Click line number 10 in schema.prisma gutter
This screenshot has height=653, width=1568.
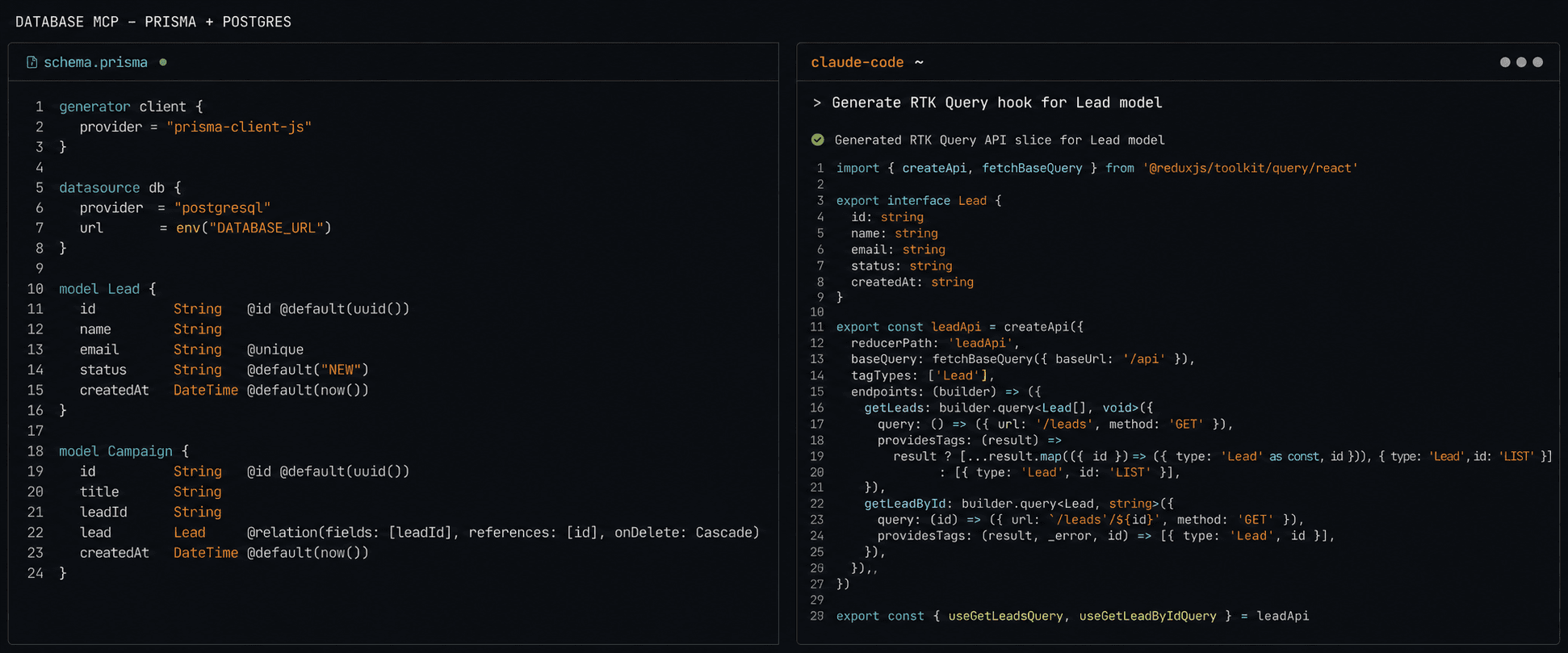(x=35, y=289)
